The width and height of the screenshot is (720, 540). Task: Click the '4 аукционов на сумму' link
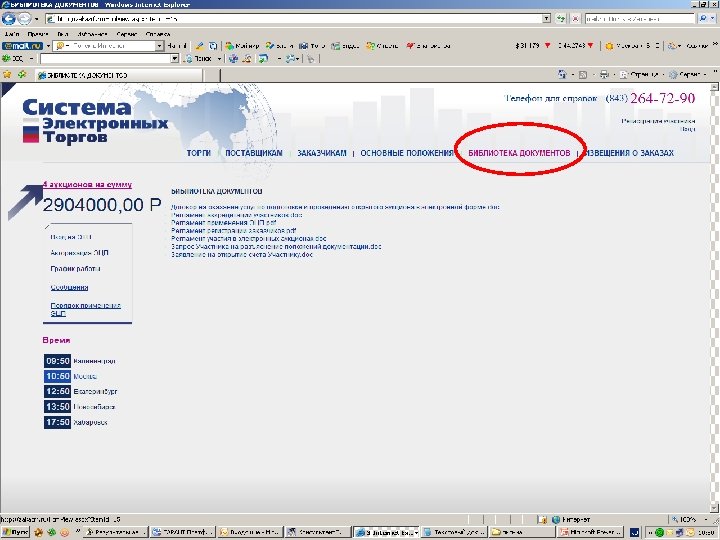pyautogui.click(x=87, y=185)
